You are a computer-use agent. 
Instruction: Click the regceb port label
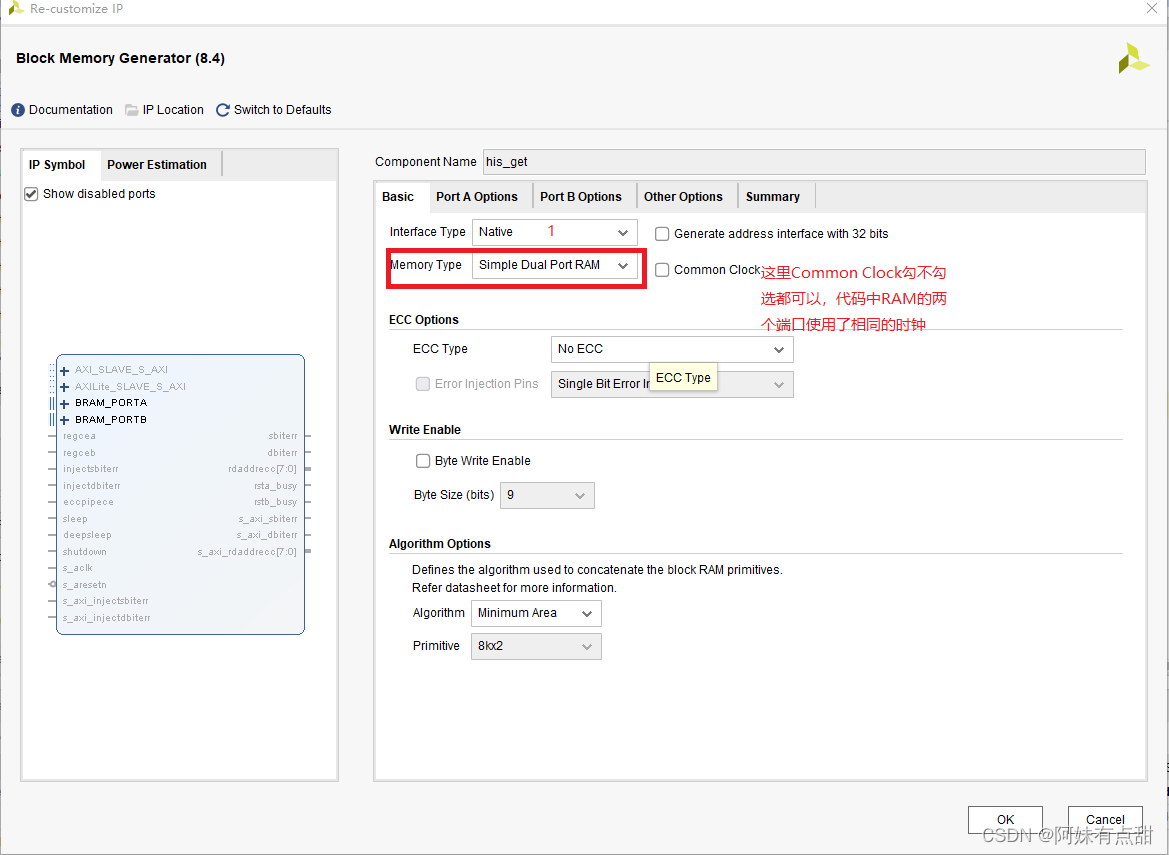tap(79, 452)
